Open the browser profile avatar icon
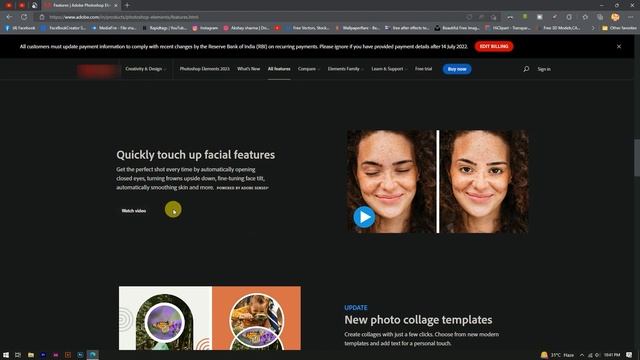This screenshot has height=360, width=640. (615, 17)
